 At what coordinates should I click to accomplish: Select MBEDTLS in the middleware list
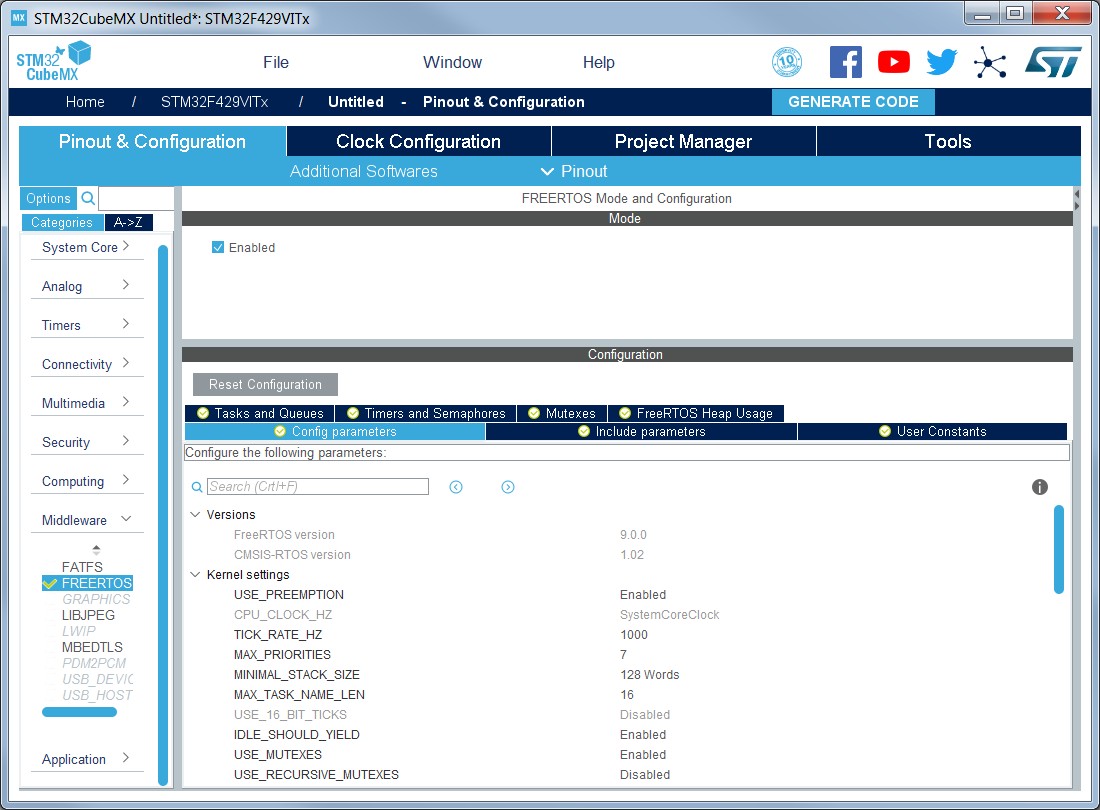pos(92,647)
